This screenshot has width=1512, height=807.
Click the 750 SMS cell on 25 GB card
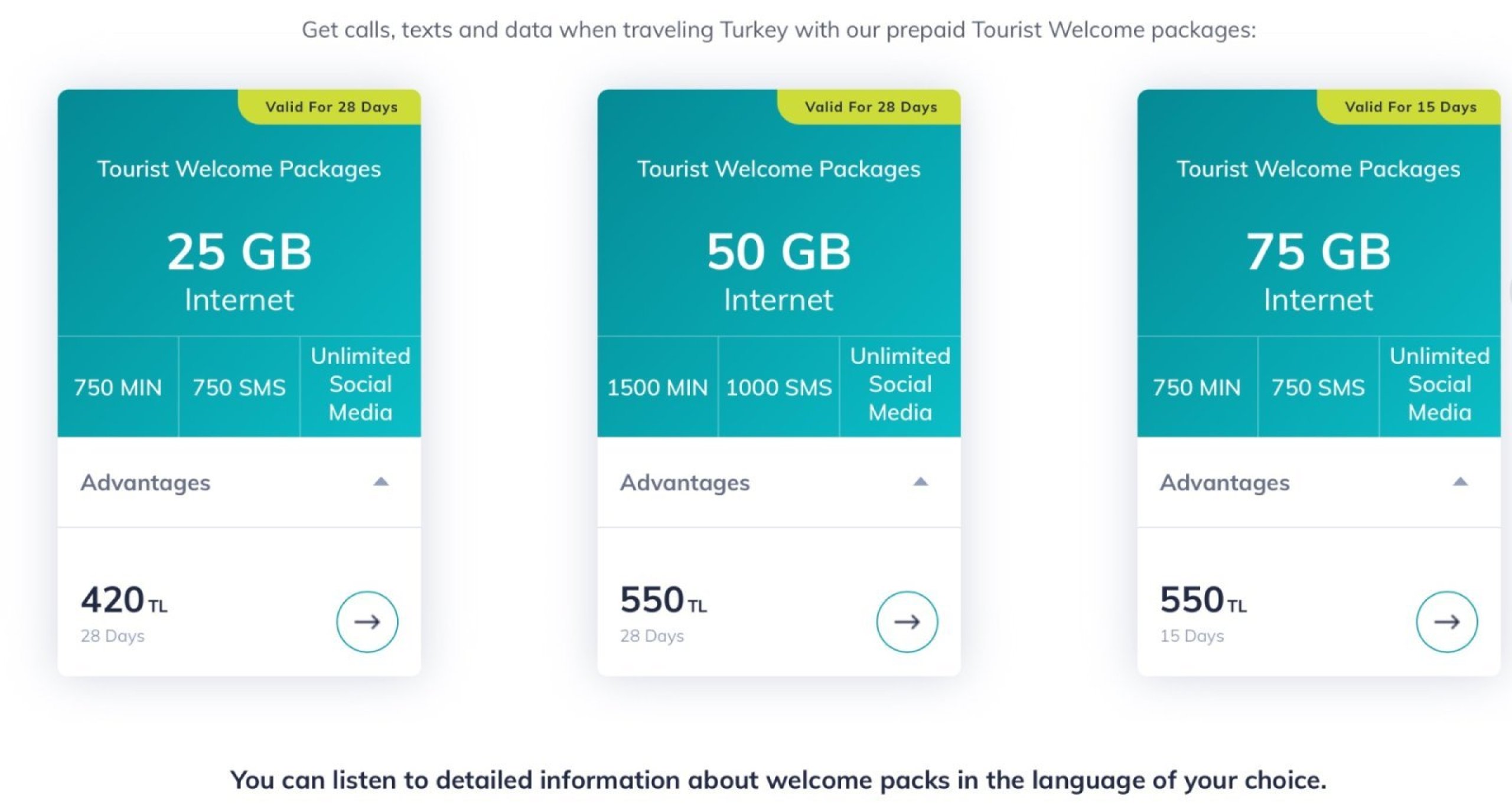pyautogui.click(x=239, y=388)
